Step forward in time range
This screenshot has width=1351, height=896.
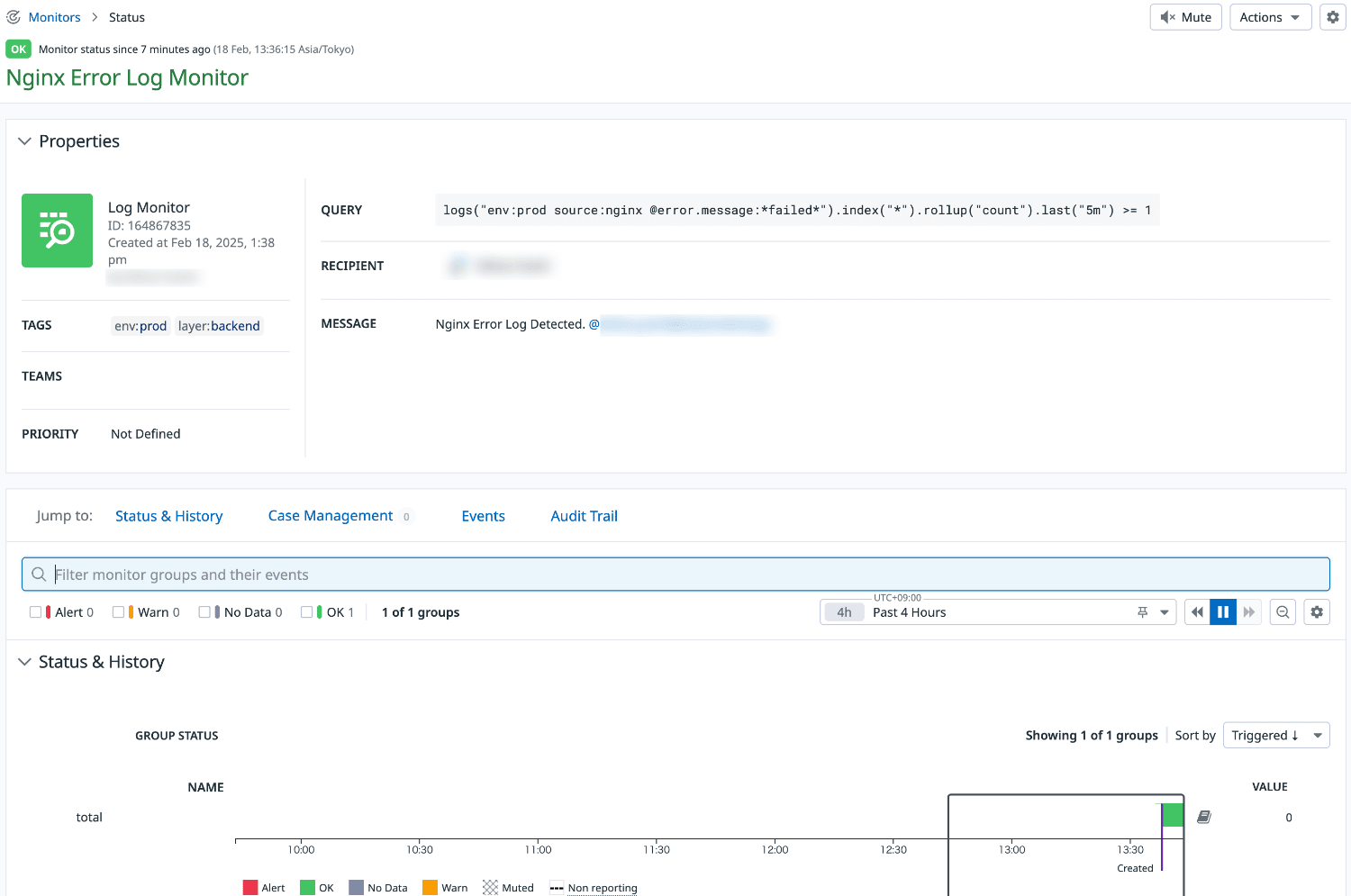tap(1249, 612)
